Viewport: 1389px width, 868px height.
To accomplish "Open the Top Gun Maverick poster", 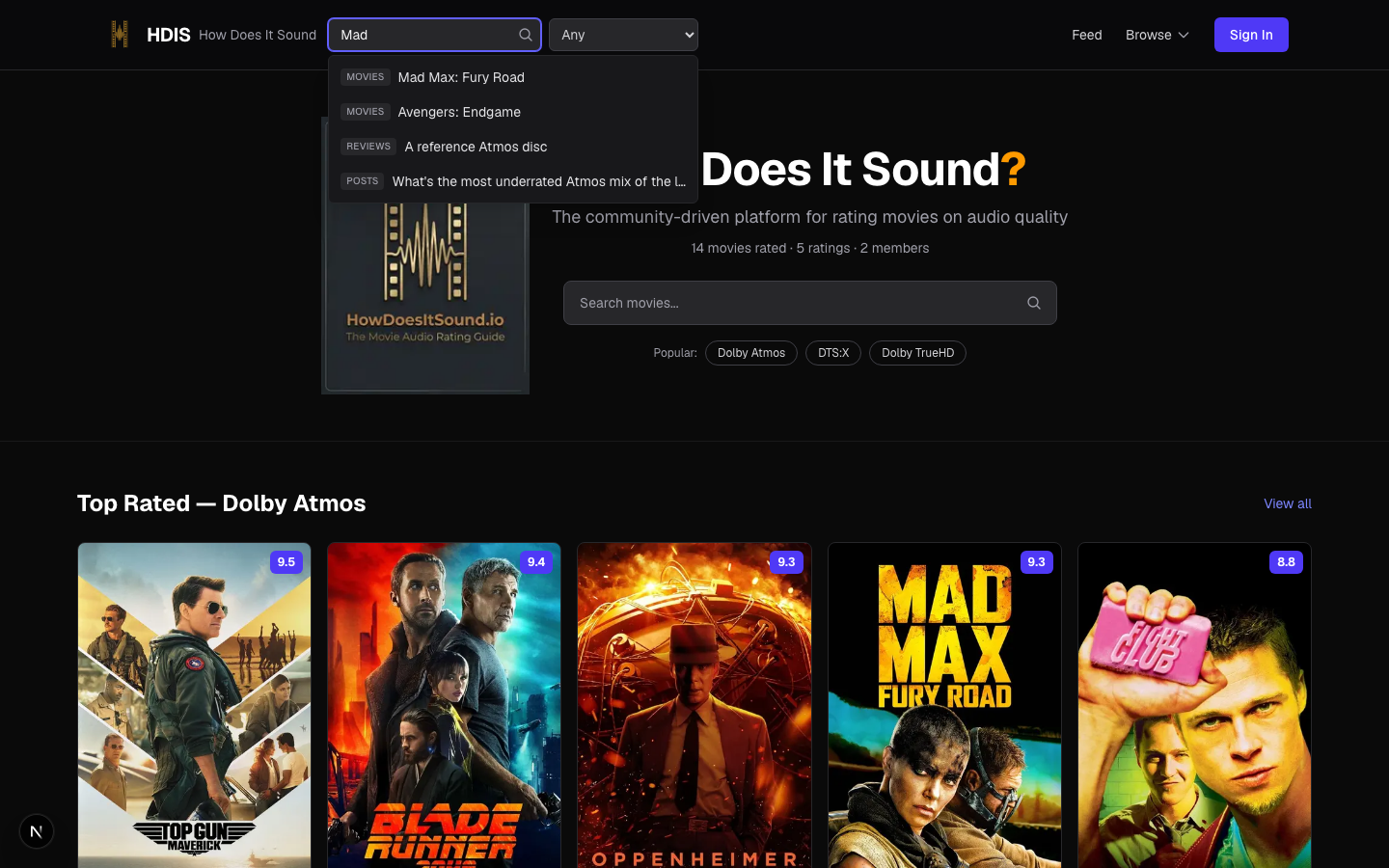I will [x=195, y=705].
